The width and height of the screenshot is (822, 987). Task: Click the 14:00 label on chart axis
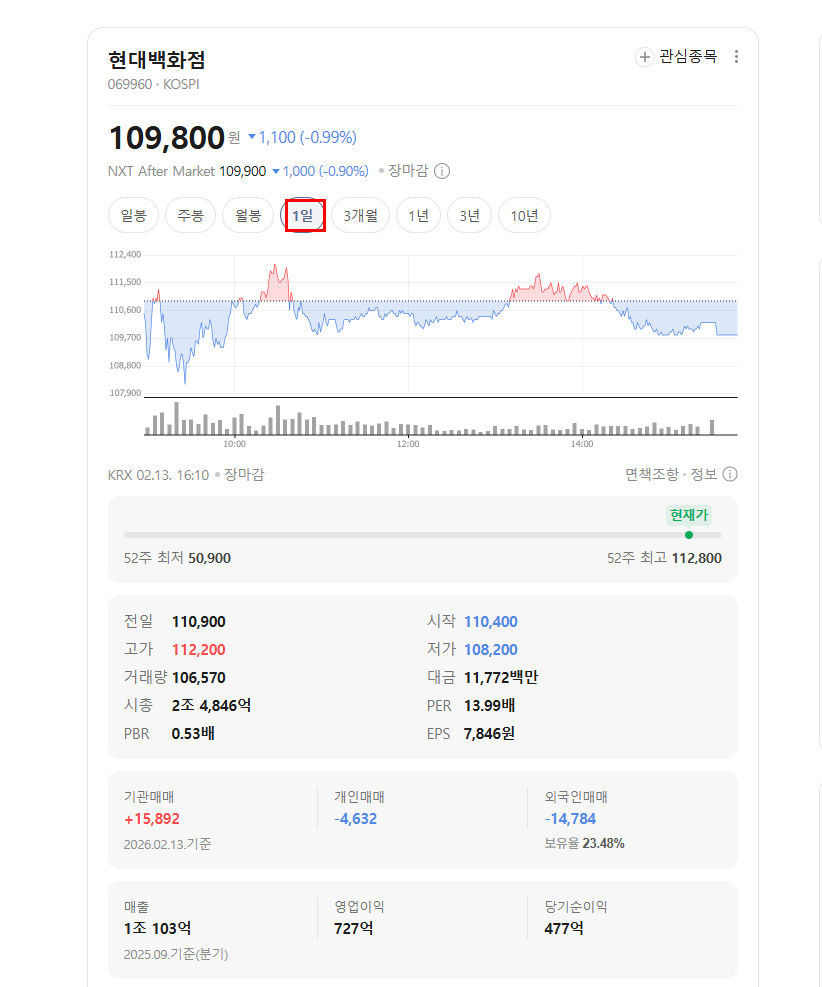point(582,444)
